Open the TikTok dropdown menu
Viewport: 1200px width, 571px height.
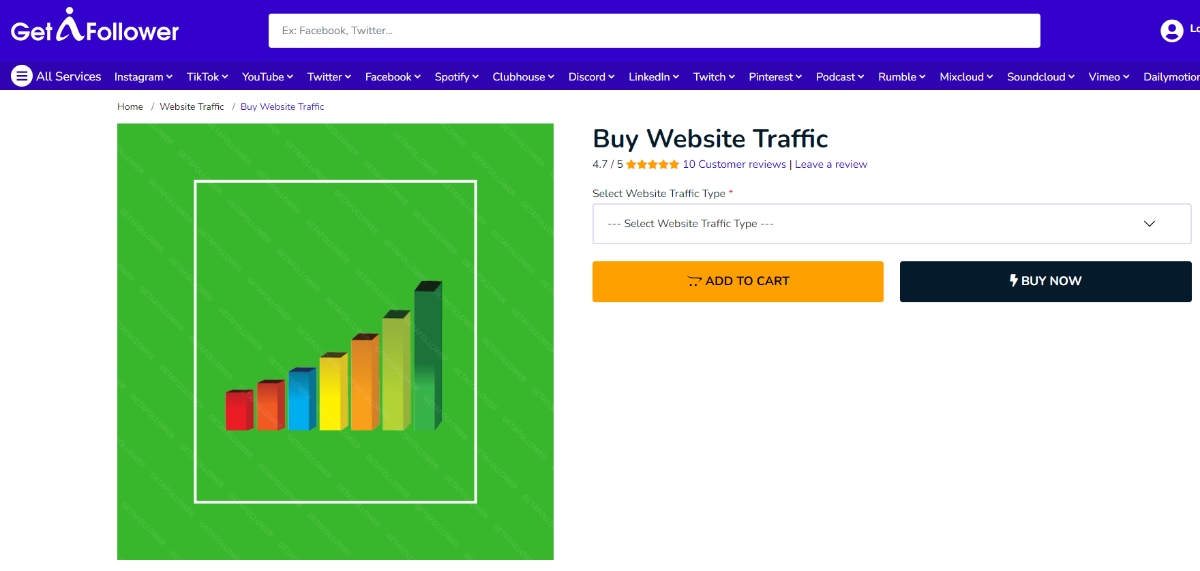tap(207, 77)
